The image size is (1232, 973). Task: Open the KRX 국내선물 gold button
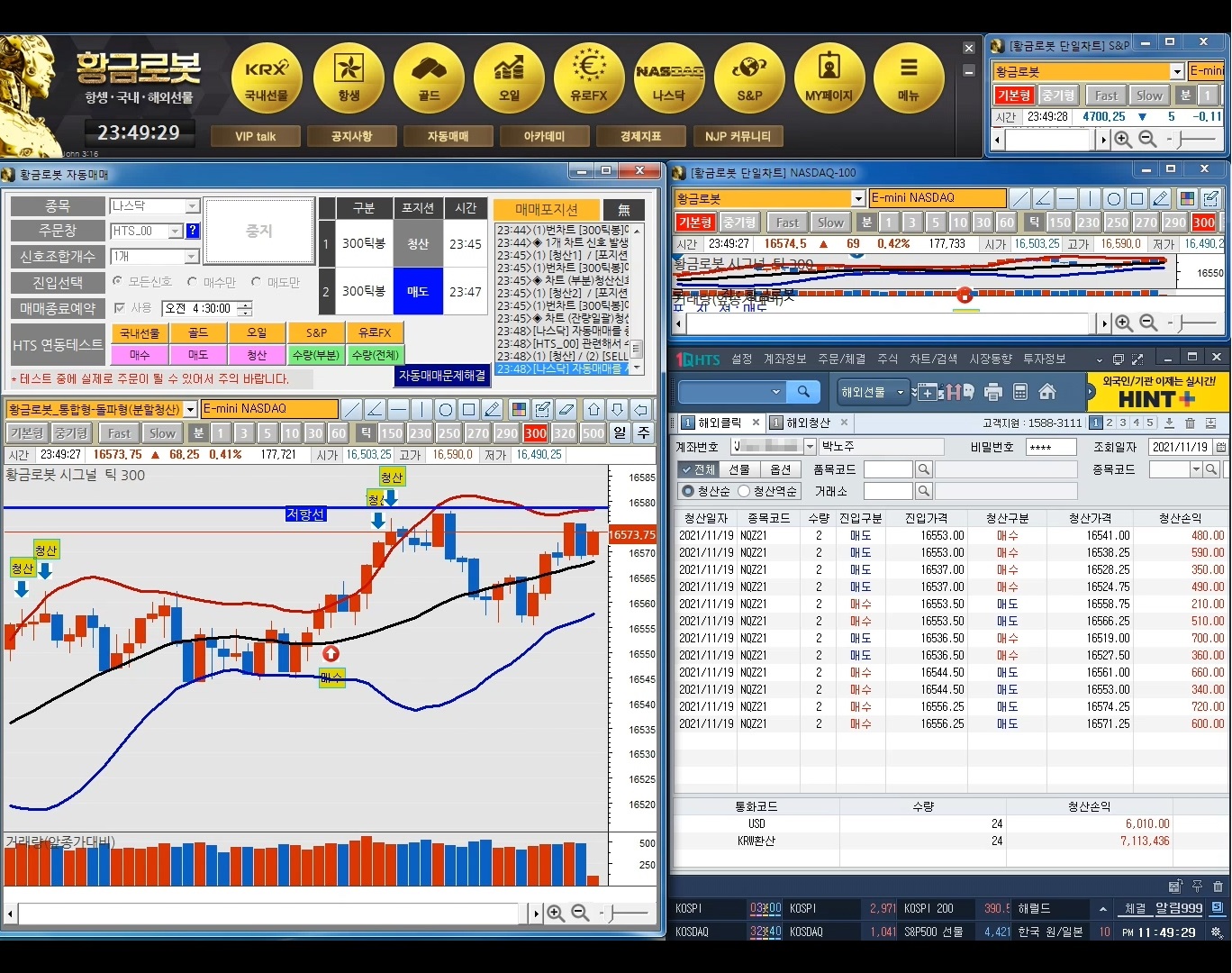pyautogui.click(x=267, y=78)
